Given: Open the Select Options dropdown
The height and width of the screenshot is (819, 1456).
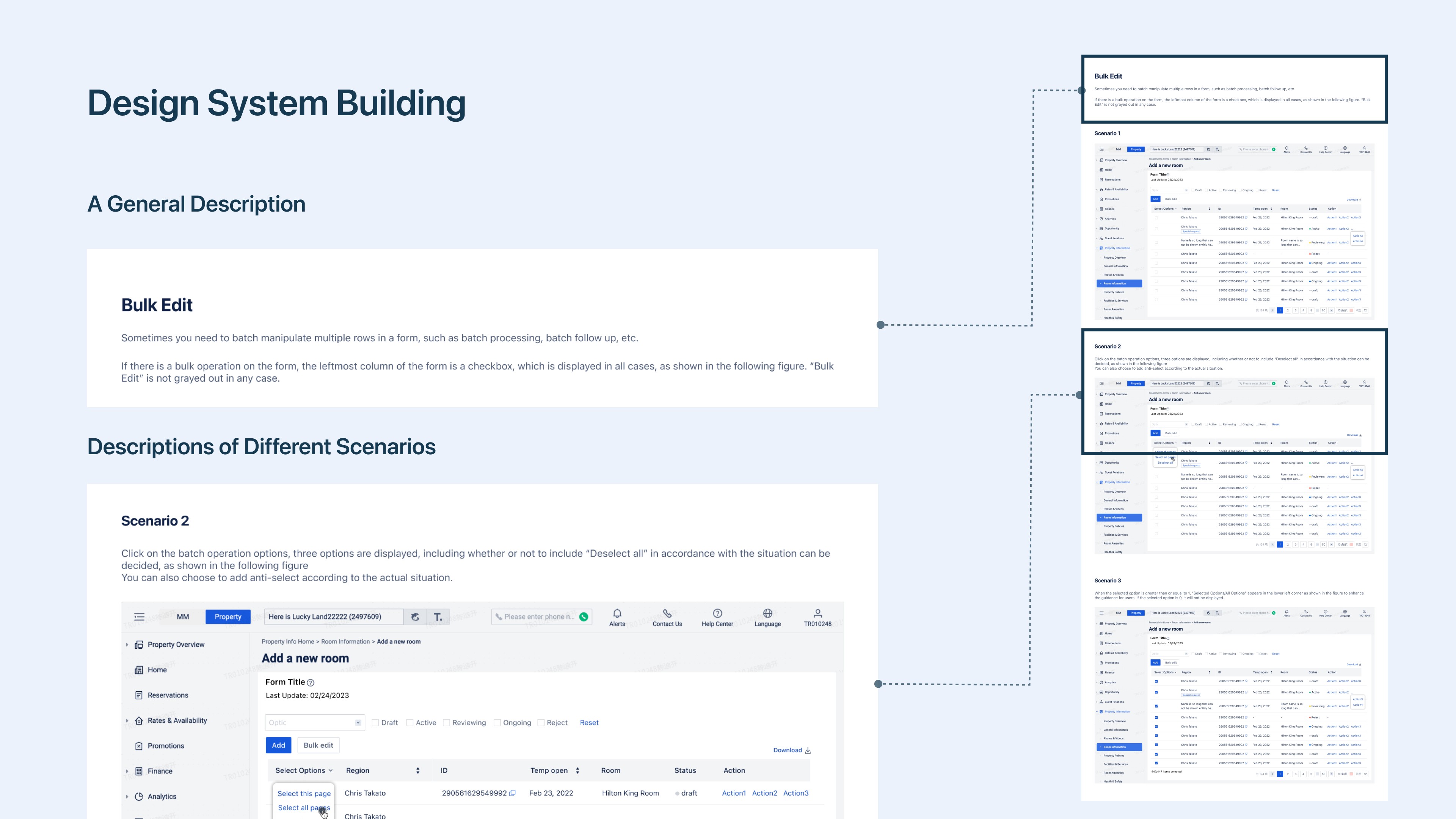Looking at the screenshot, I should tap(303, 770).
